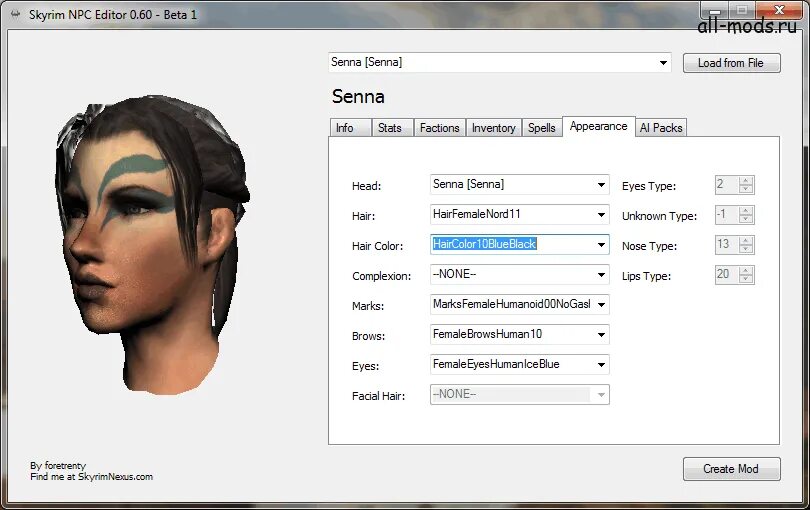Decrease the Unknown Type value
The width and height of the screenshot is (810, 510).
745,219
